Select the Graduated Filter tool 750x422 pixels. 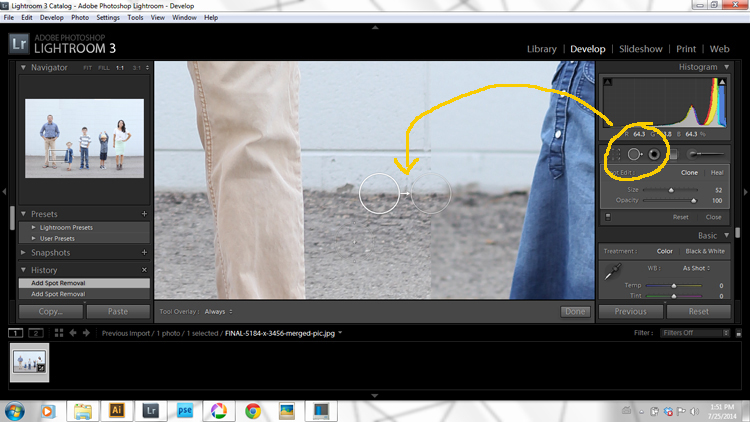673,154
